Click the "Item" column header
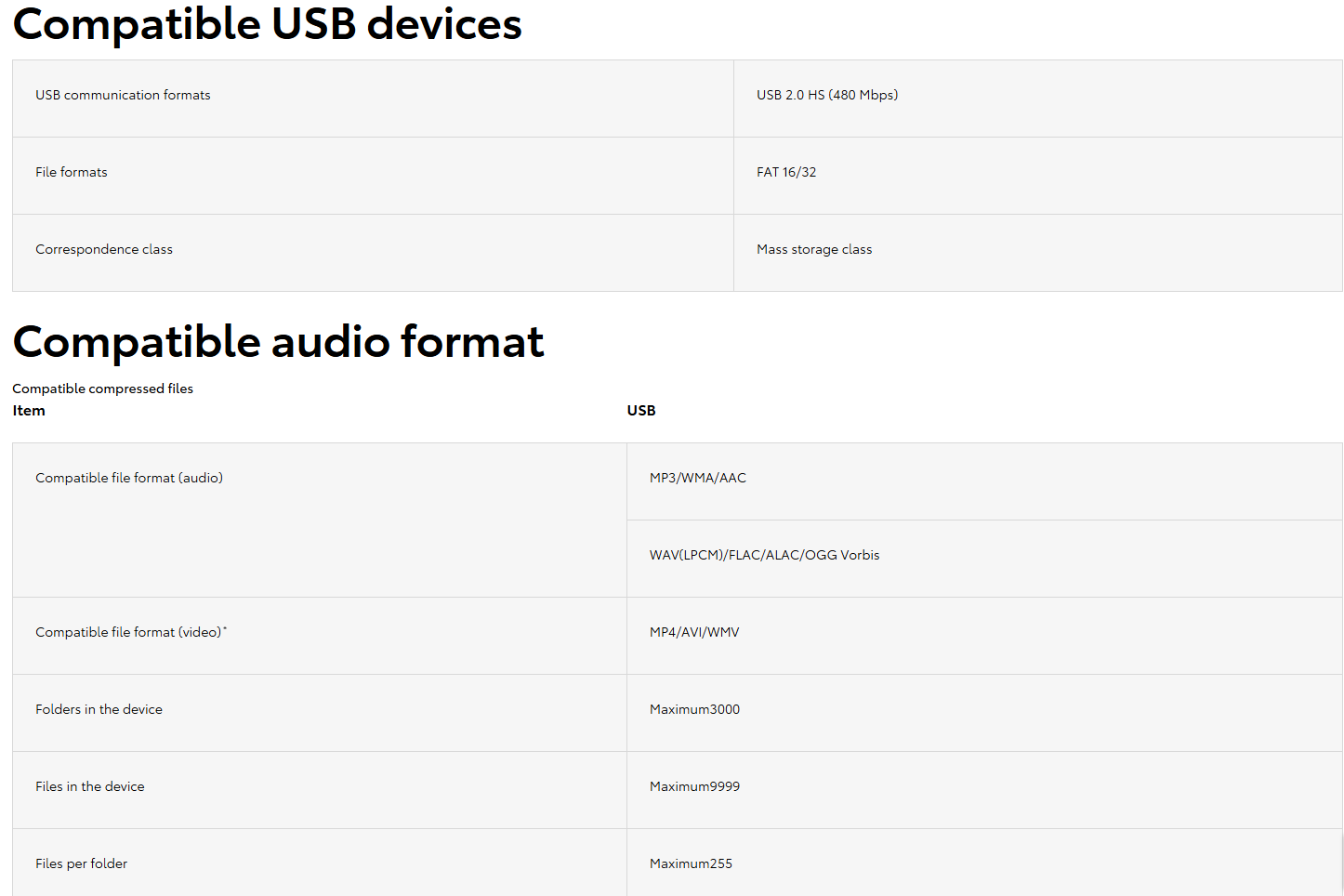Viewport: 1344px width, 896px height. click(29, 411)
